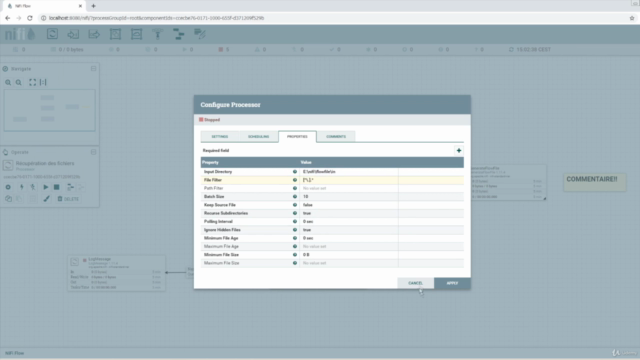Open configuration gear in Operate panel

[x=8, y=187]
